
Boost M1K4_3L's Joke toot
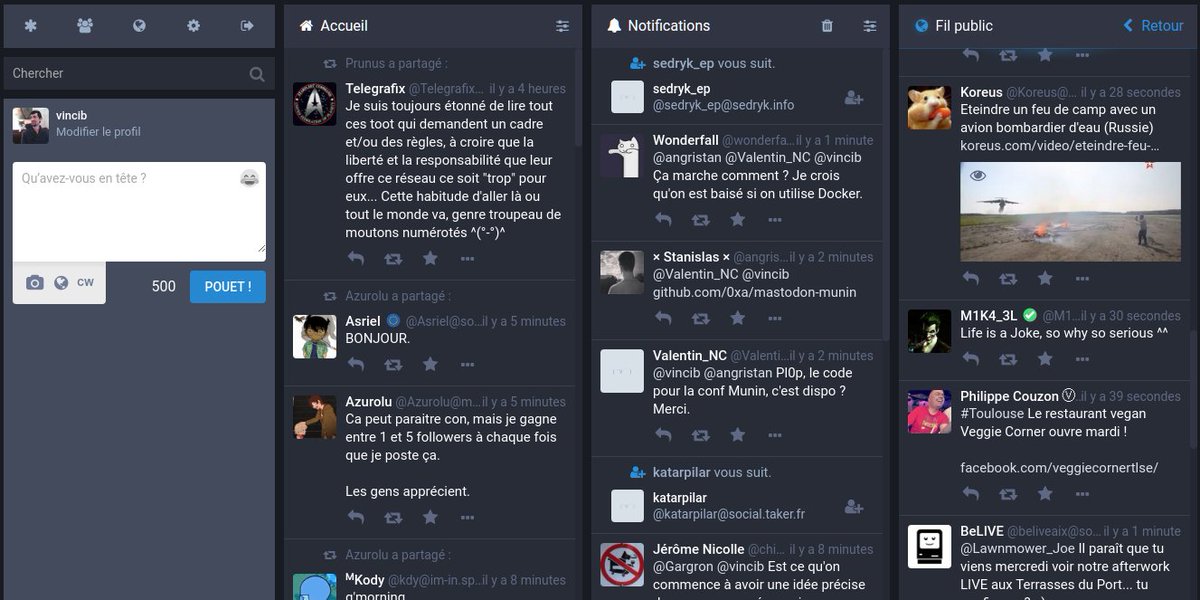pos(1008,359)
